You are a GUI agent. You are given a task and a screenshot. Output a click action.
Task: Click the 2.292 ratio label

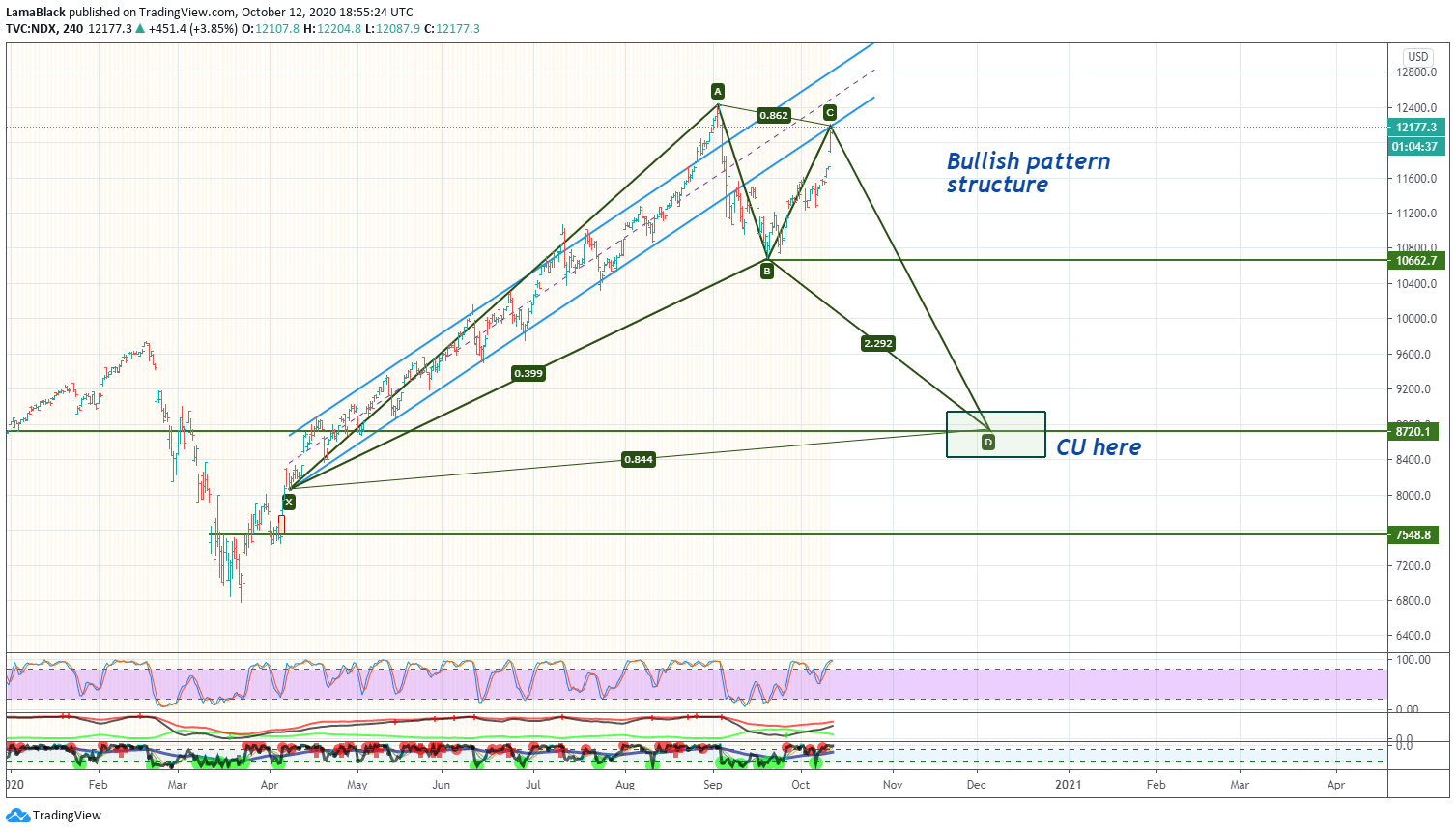[878, 343]
